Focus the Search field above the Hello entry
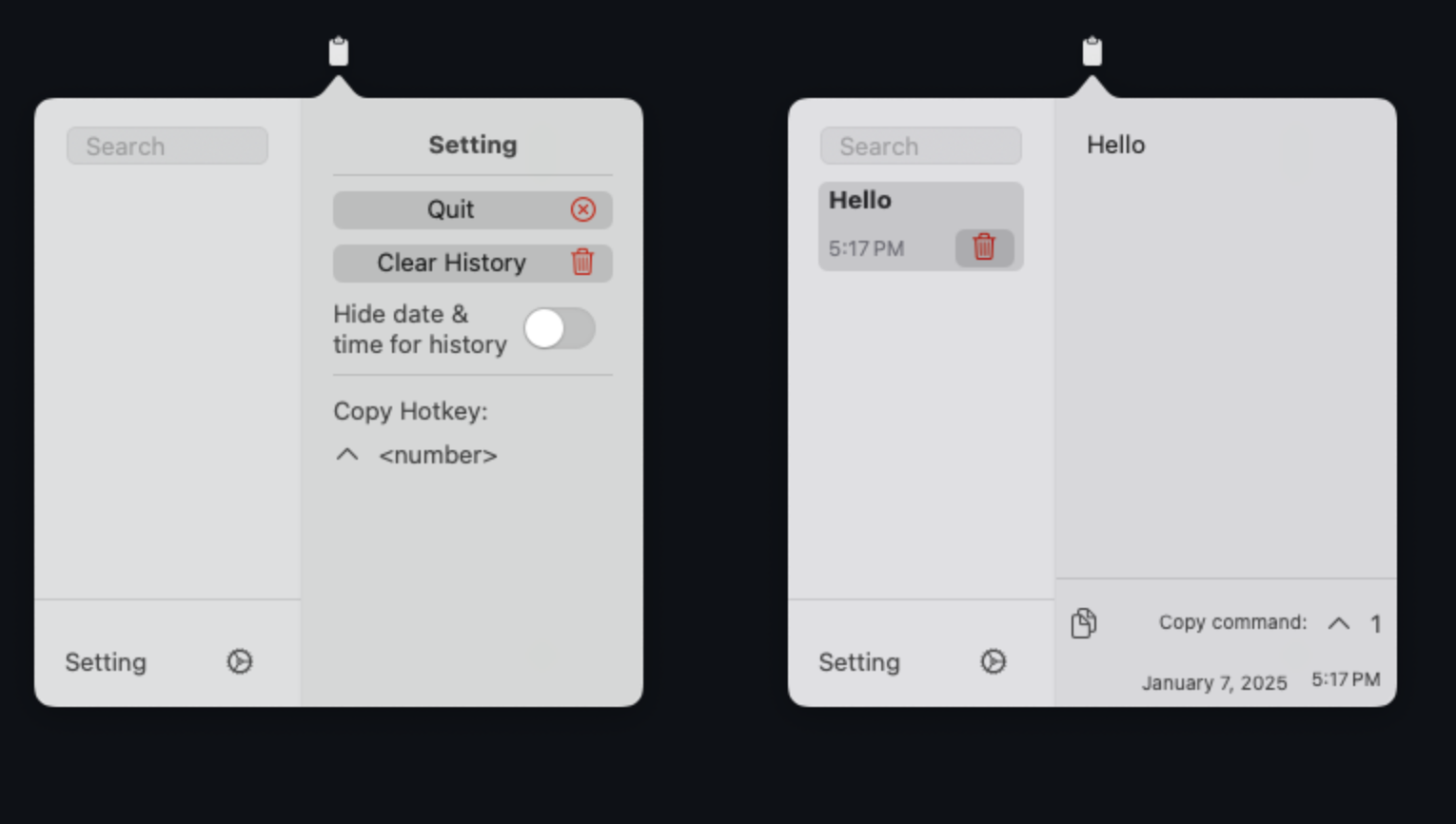Image resolution: width=1456 pixels, height=824 pixels. 921,147
